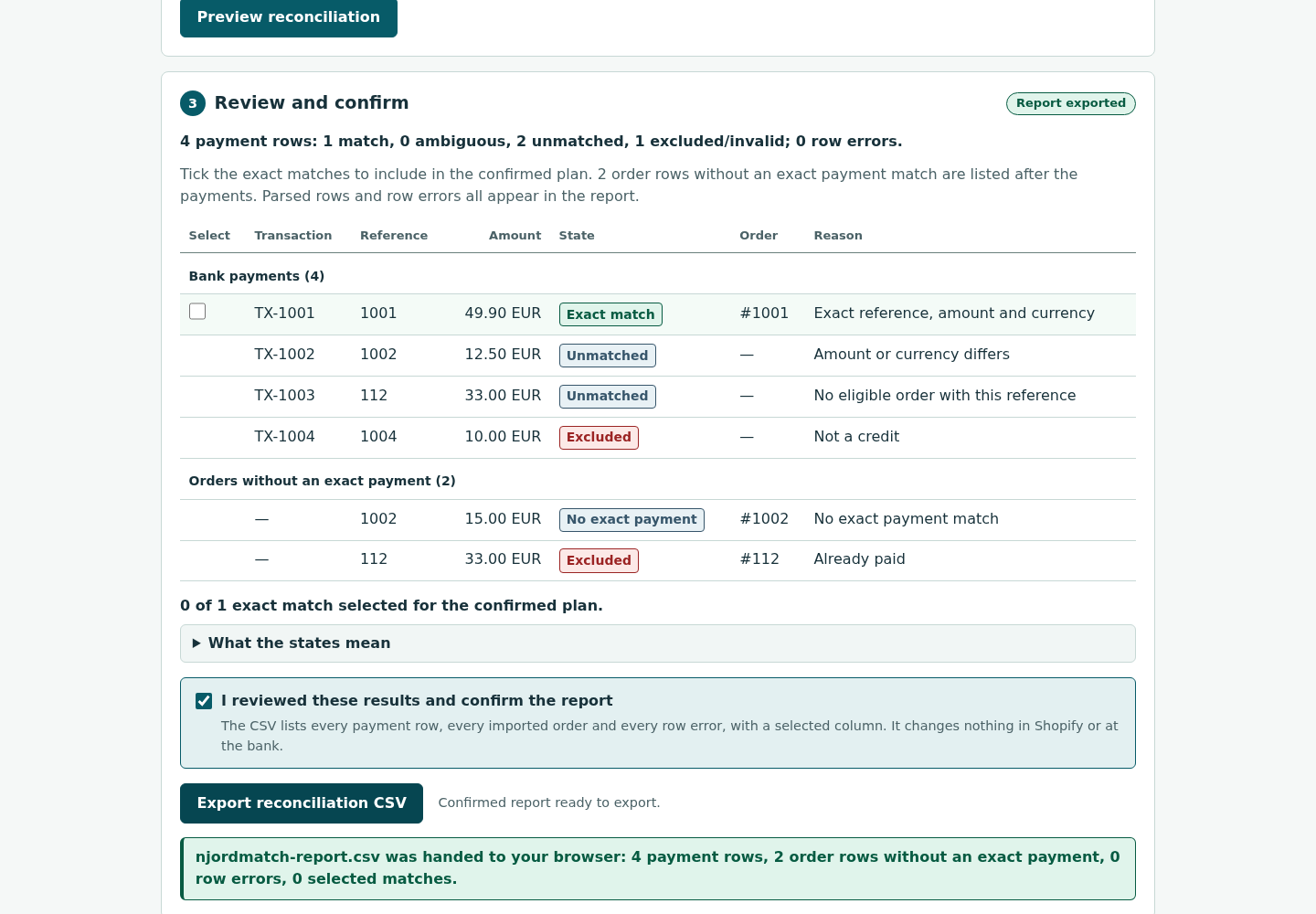Viewport: 1316px width, 914px height.
Task: Click the Reference column header
Action: (x=394, y=236)
